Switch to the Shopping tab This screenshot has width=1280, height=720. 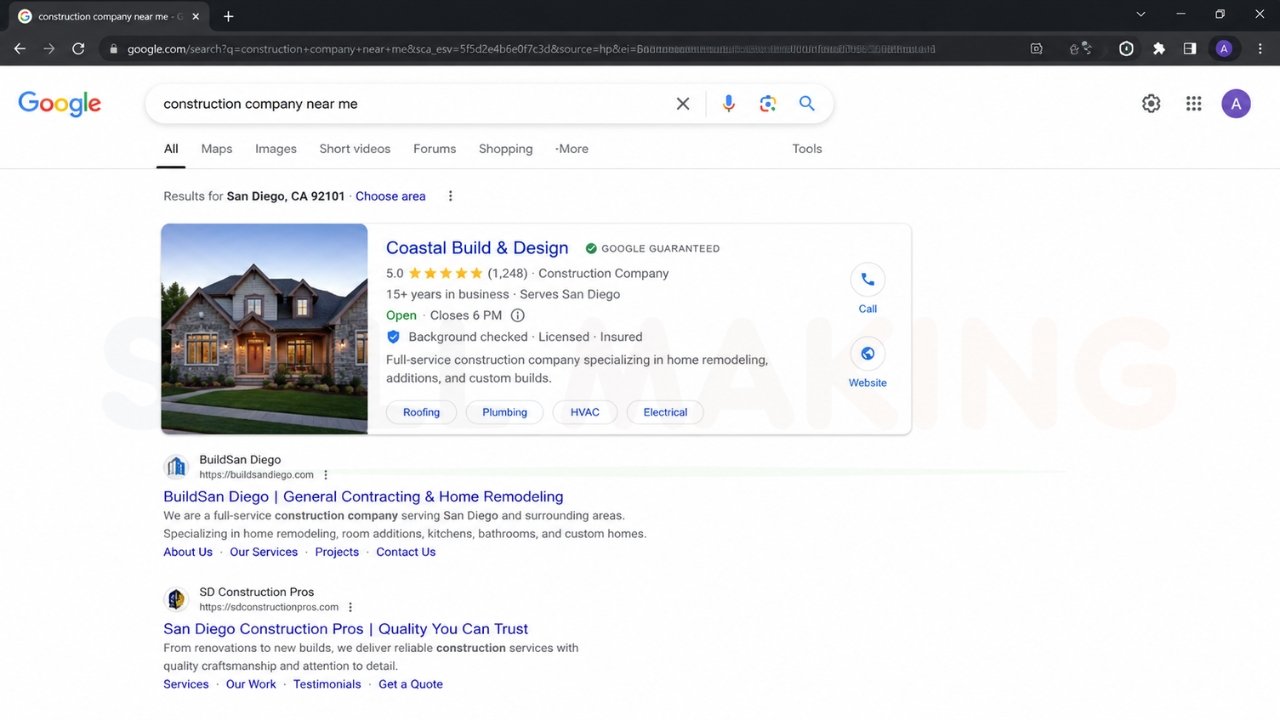[505, 149]
